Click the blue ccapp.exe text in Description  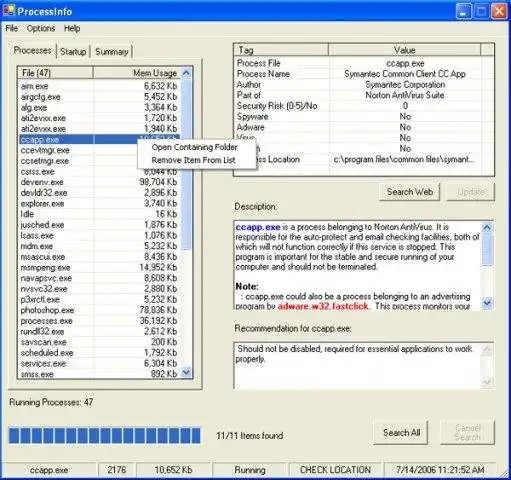point(258,227)
